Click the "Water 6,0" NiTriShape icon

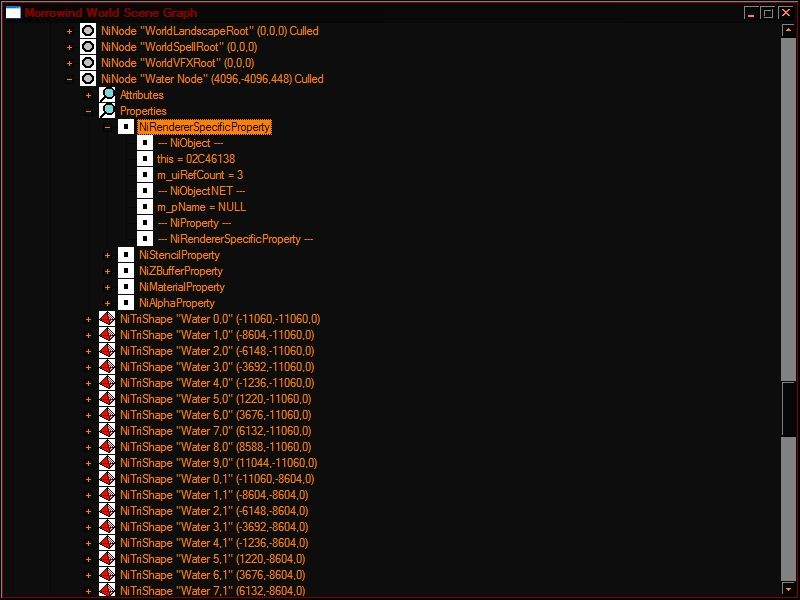tap(107, 415)
